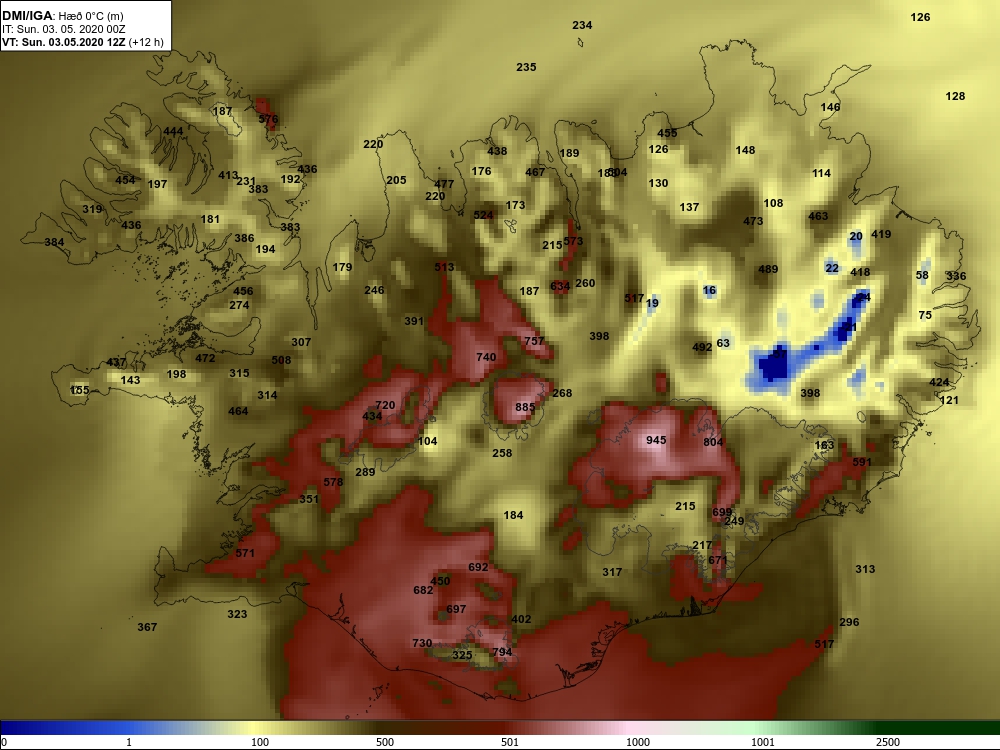Image resolution: width=1000 pixels, height=750 pixels.
Task: Click the 323 map value
Action: tap(237, 614)
